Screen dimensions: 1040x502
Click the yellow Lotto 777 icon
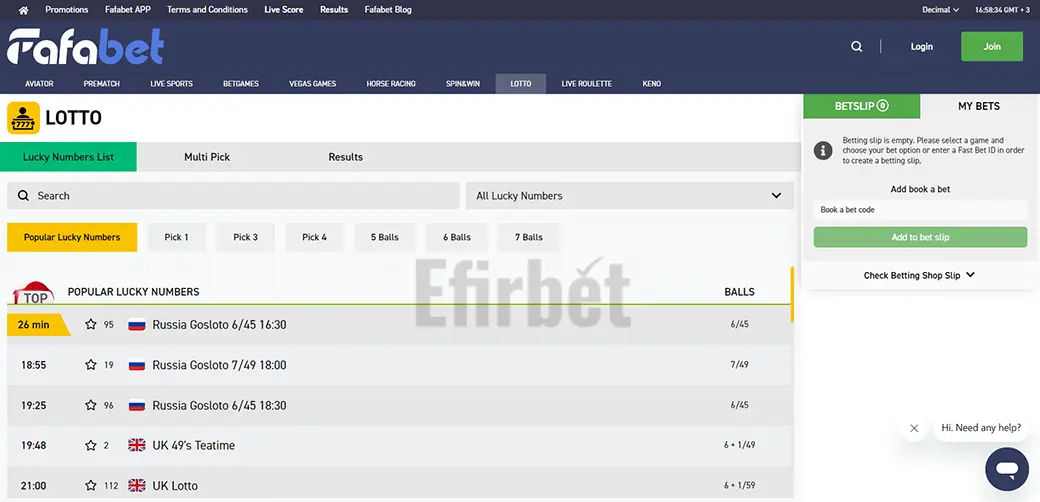click(23, 118)
